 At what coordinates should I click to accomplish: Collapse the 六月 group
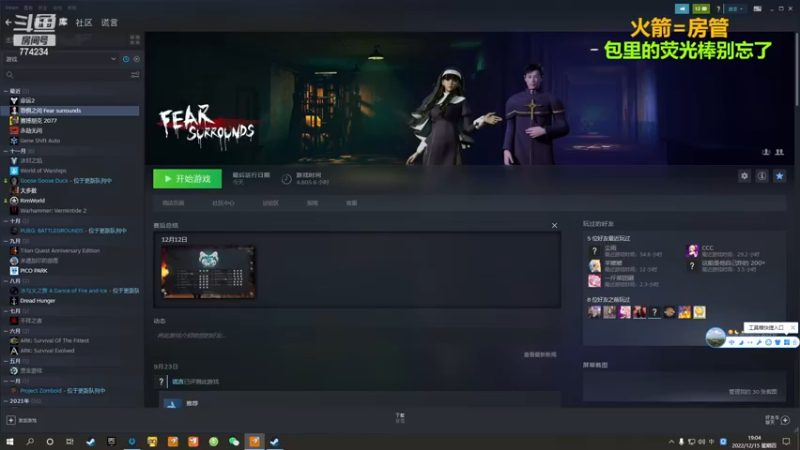coord(6,331)
